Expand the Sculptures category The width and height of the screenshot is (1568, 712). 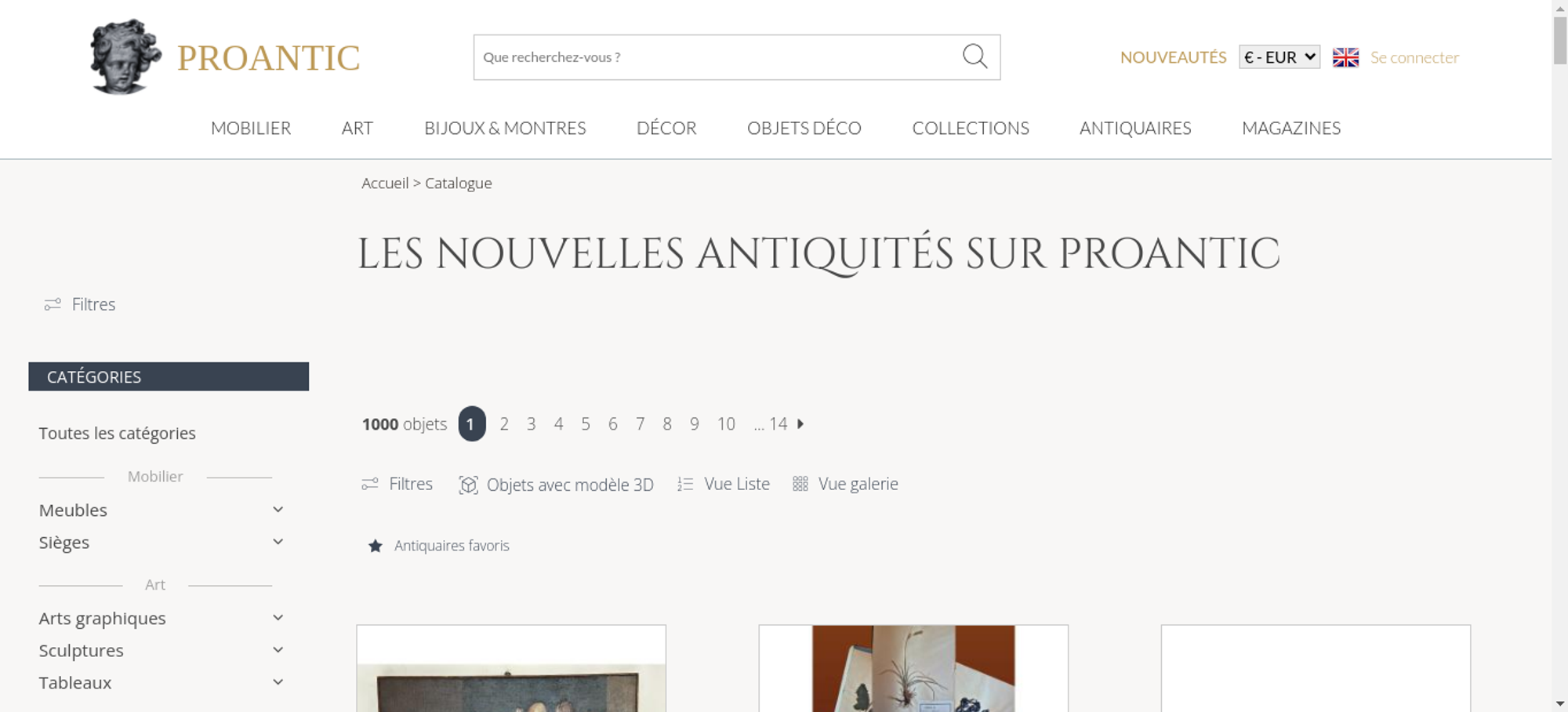coord(162,651)
